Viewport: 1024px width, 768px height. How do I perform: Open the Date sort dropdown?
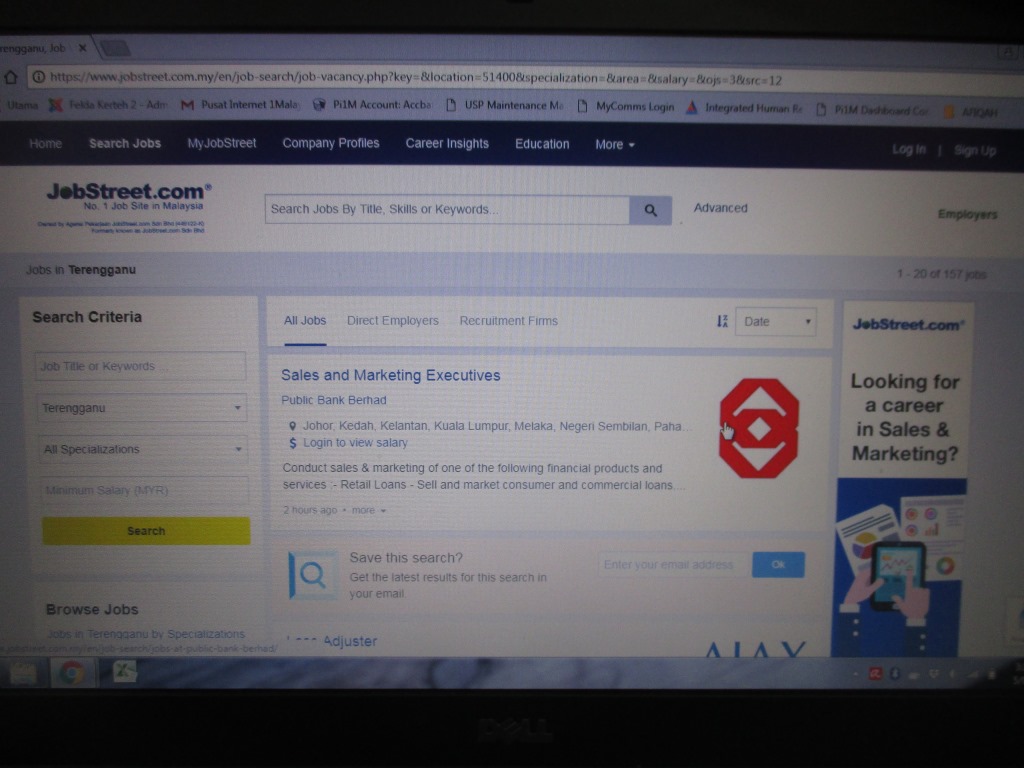point(776,321)
